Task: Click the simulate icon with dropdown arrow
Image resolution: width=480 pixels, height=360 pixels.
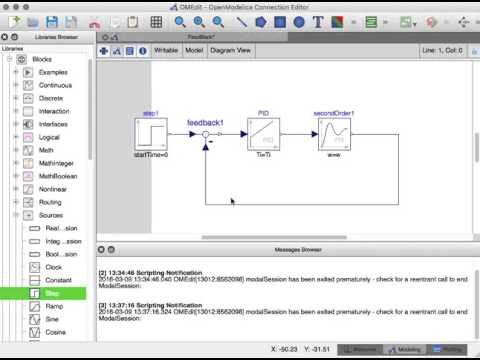Action: (408, 22)
